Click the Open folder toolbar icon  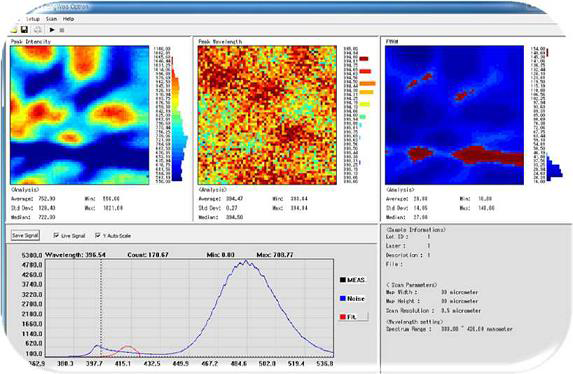click(14, 30)
